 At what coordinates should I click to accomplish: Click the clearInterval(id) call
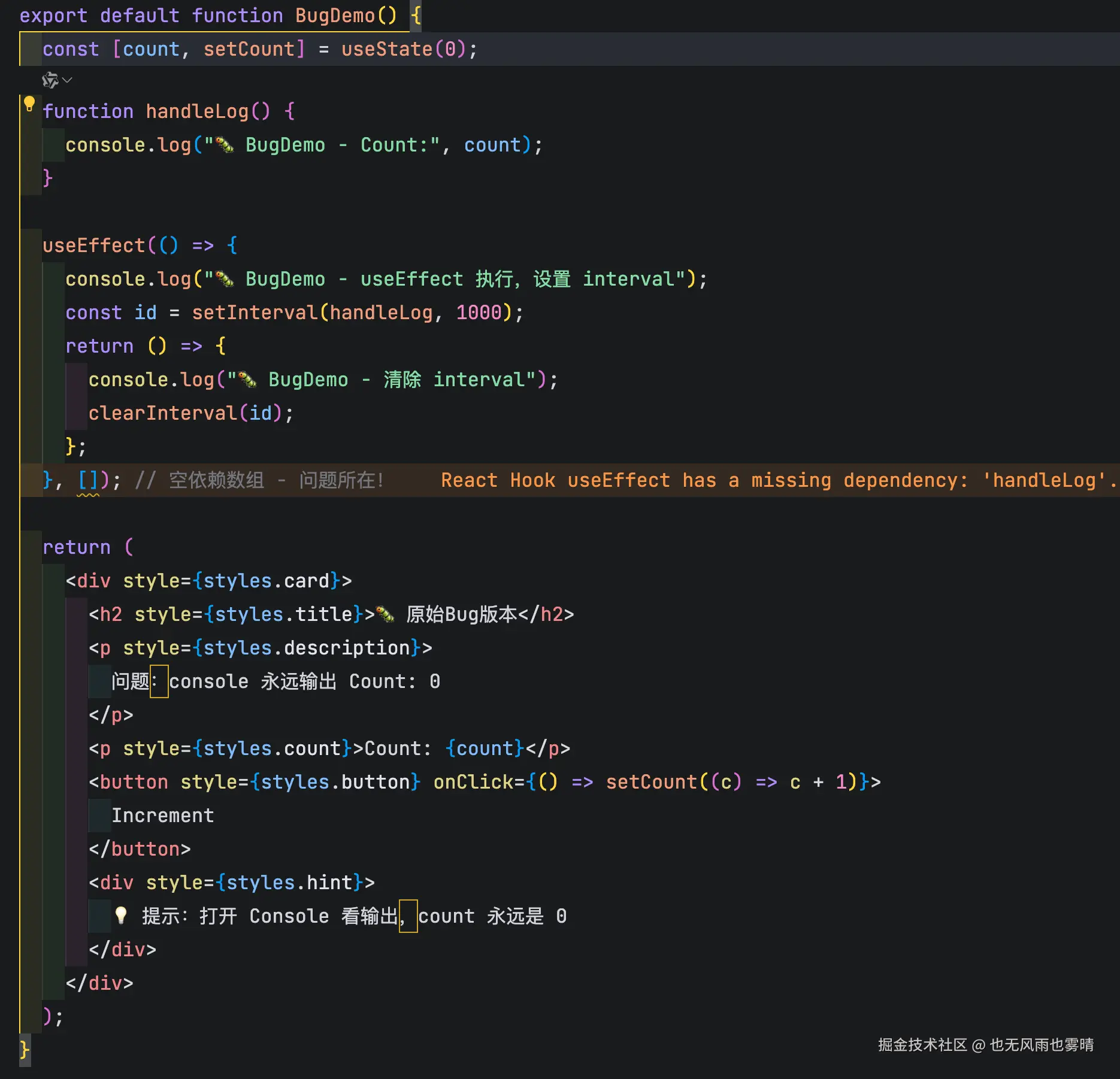pyautogui.click(x=185, y=413)
